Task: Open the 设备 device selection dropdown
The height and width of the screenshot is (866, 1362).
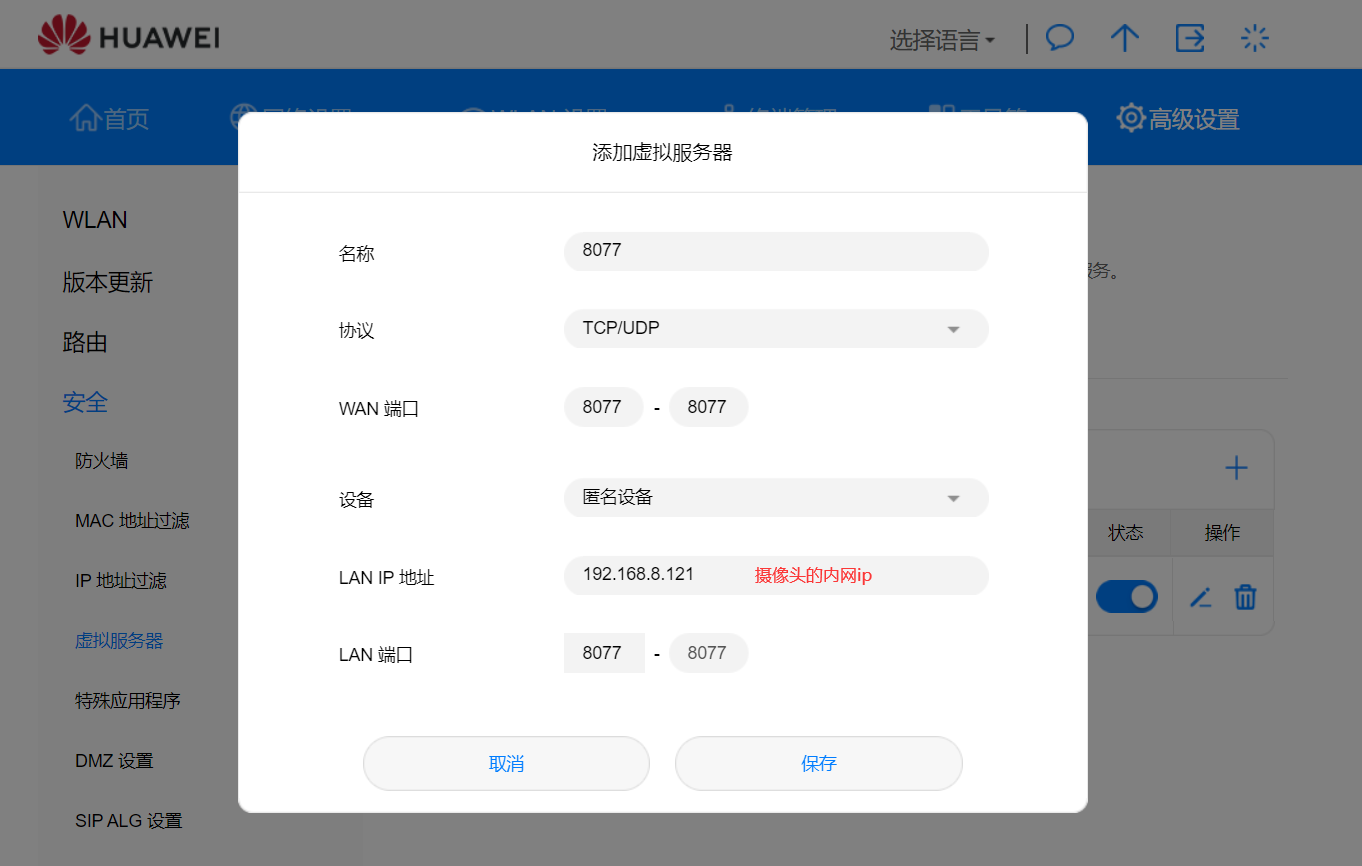Action: [775, 497]
